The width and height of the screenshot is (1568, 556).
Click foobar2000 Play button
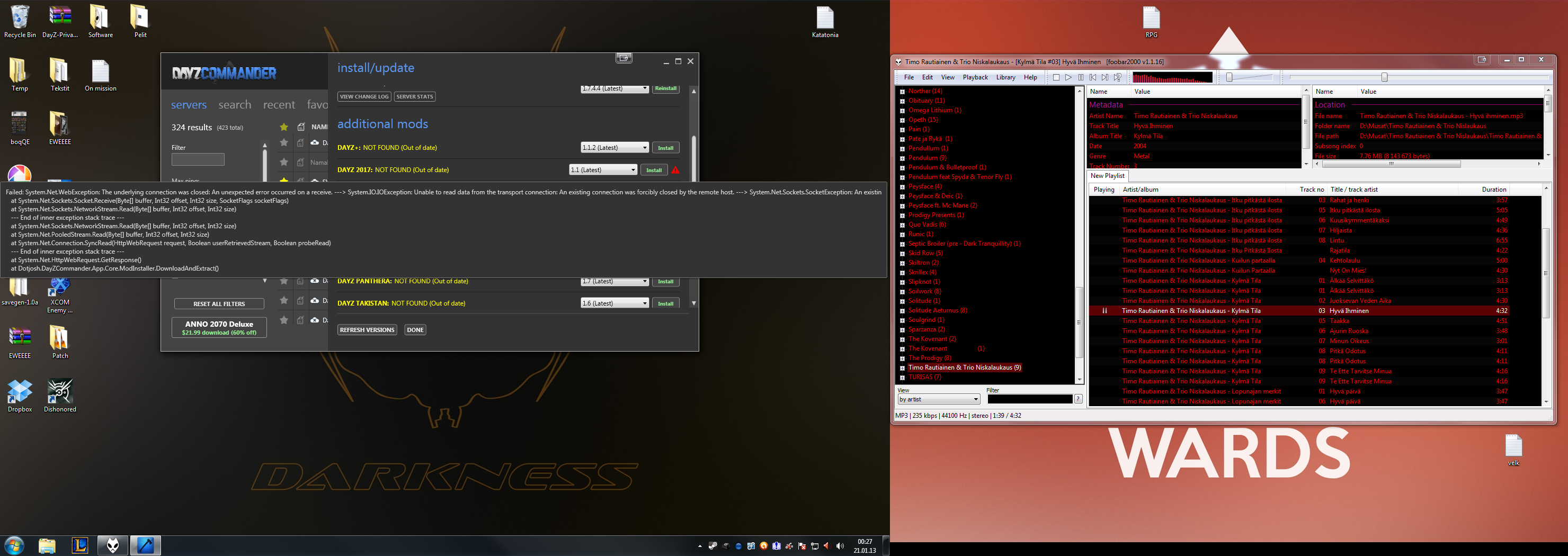pyautogui.click(x=1068, y=77)
